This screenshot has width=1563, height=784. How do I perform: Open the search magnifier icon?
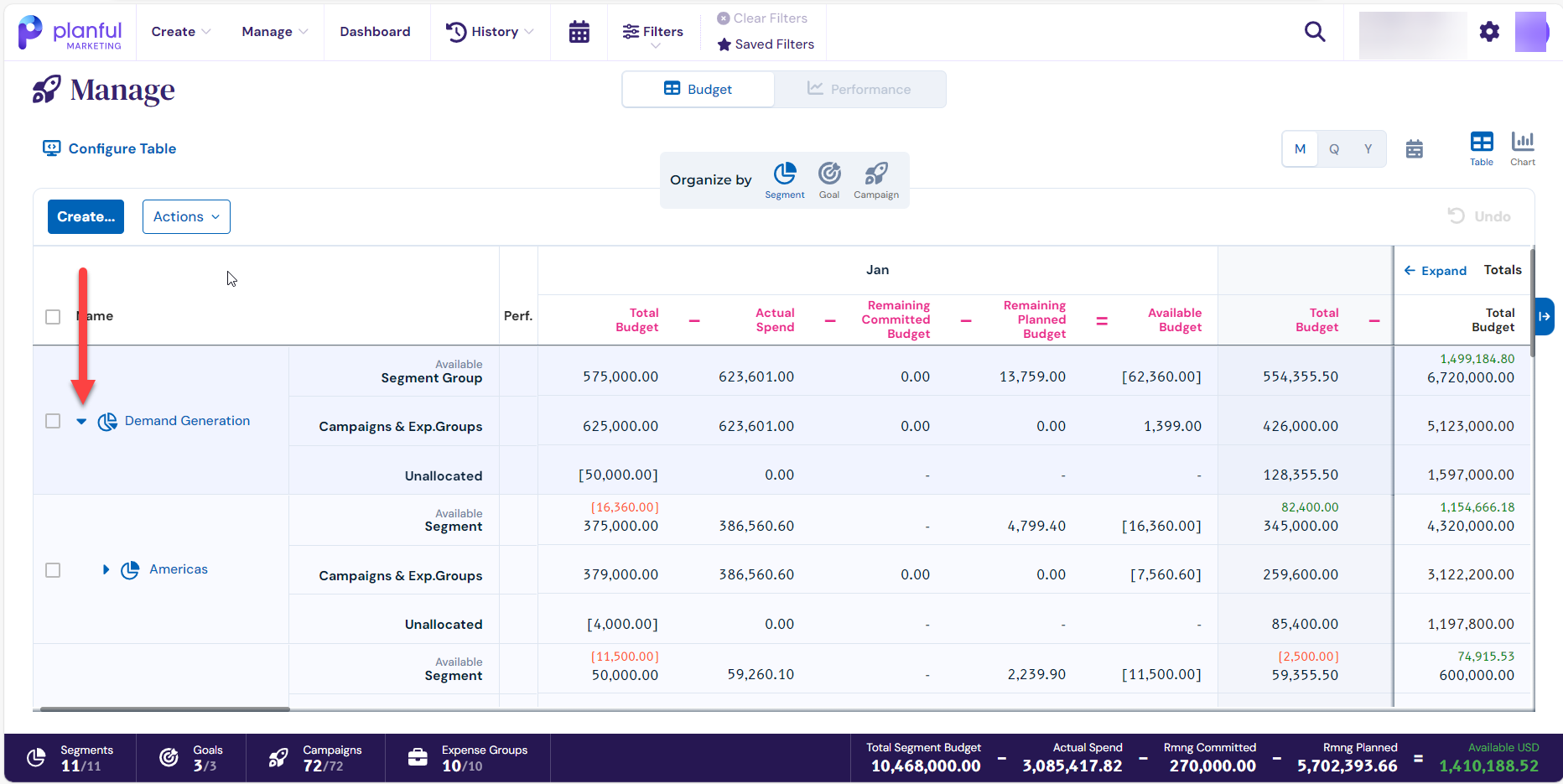(x=1315, y=32)
